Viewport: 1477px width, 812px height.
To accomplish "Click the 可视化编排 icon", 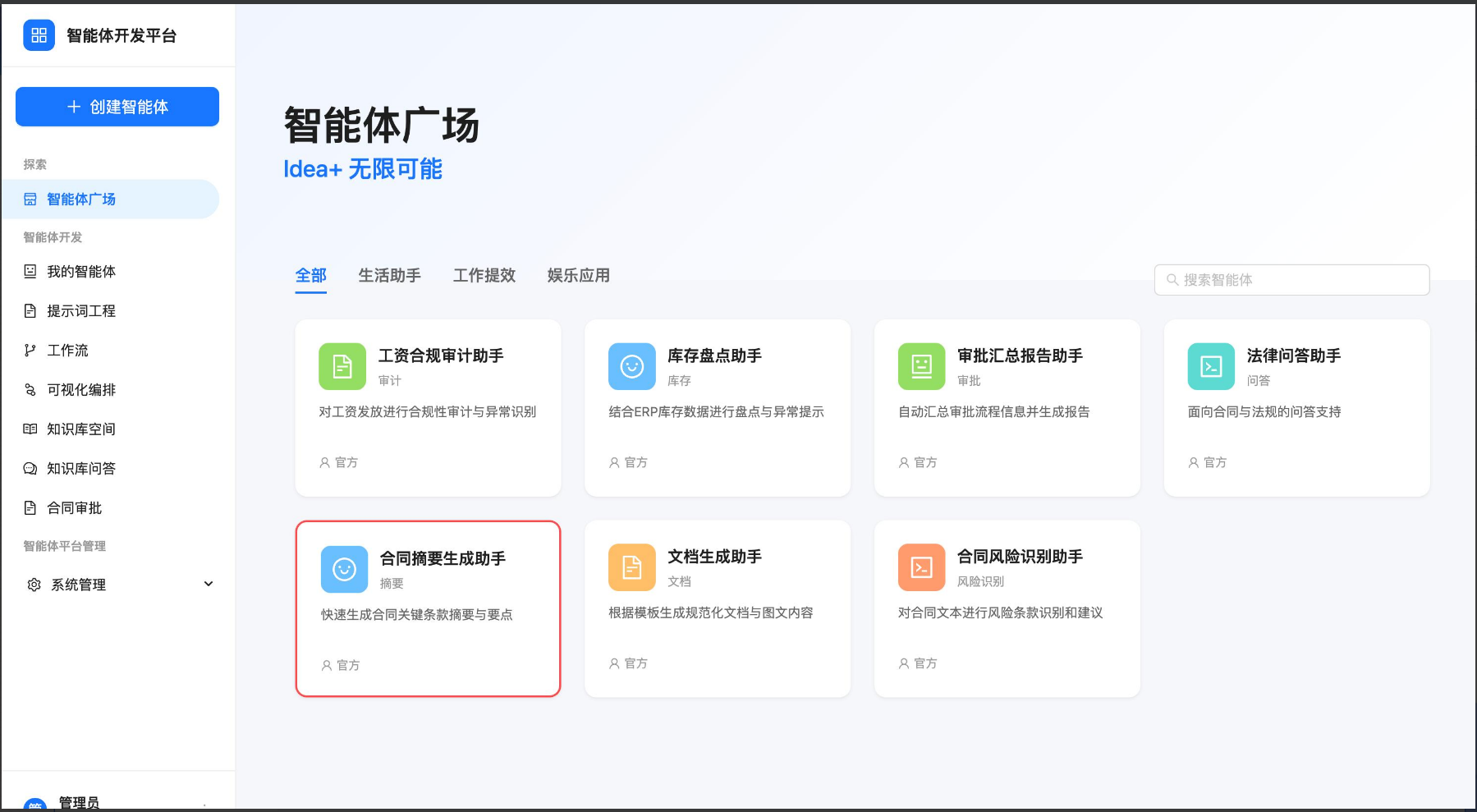I will [x=30, y=389].
